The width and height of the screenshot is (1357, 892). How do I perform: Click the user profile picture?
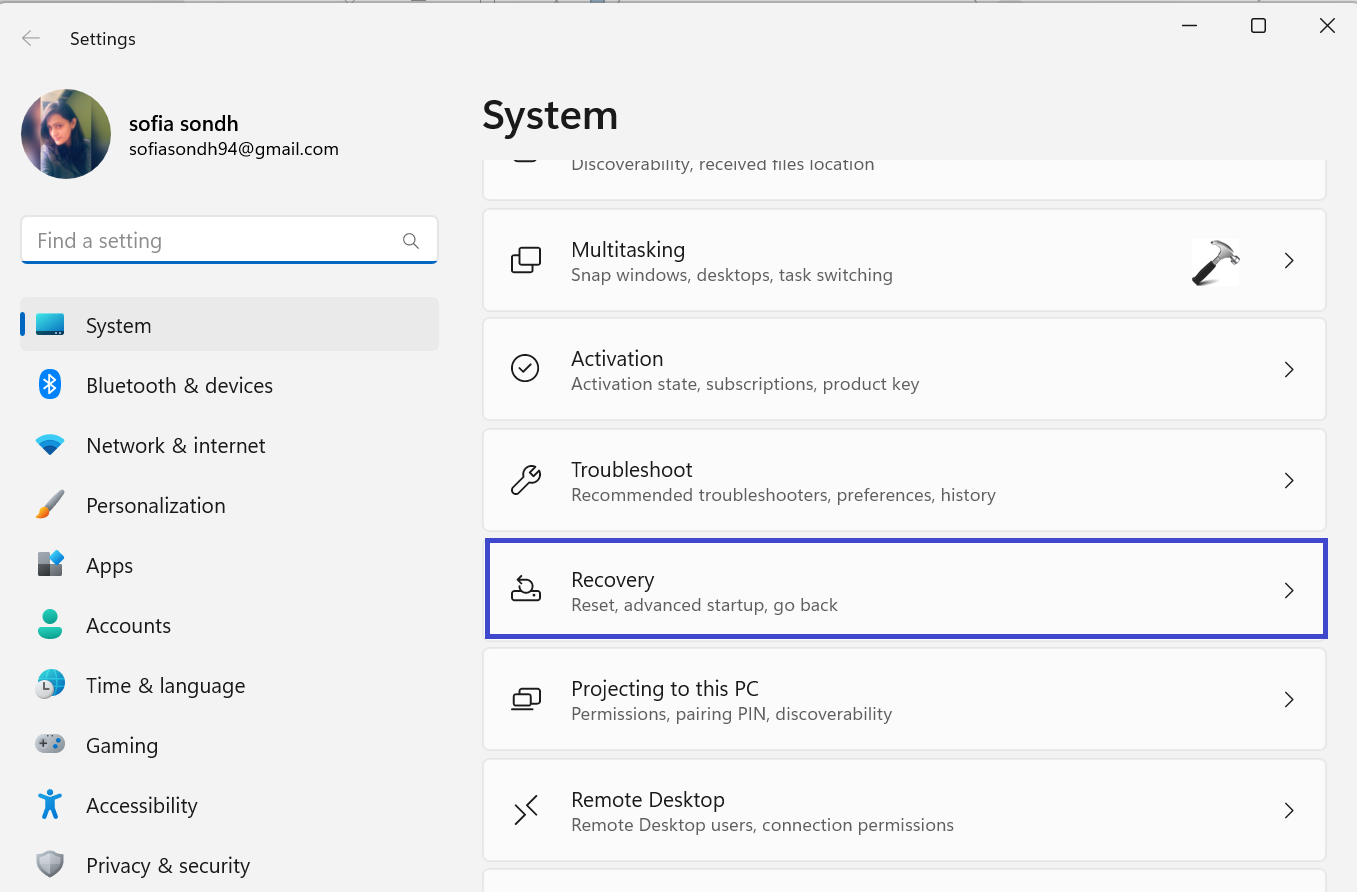point(66,134)
